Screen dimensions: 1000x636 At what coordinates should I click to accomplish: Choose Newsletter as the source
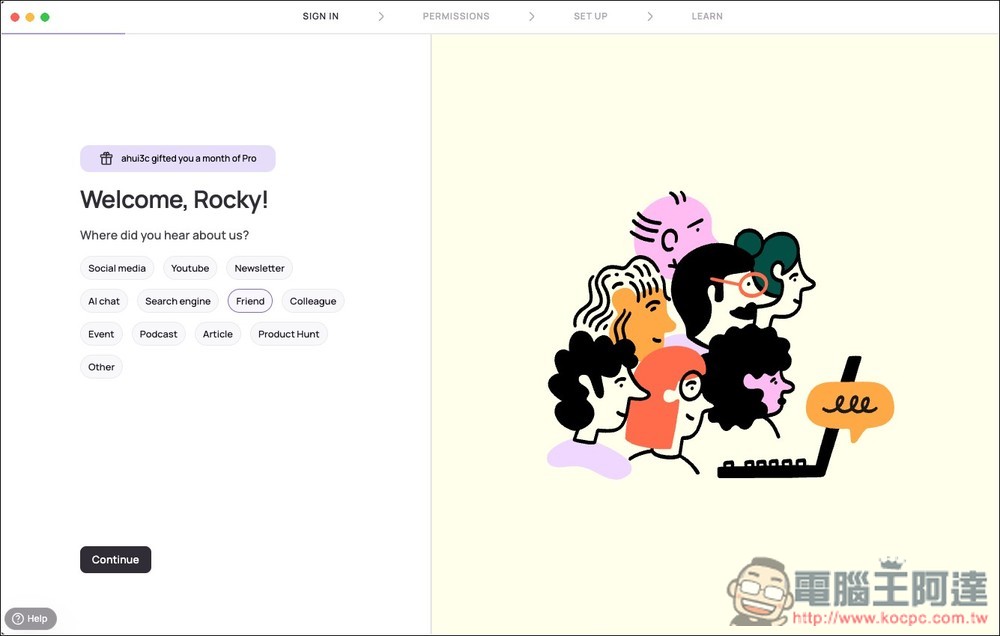(x=259, y=268)
